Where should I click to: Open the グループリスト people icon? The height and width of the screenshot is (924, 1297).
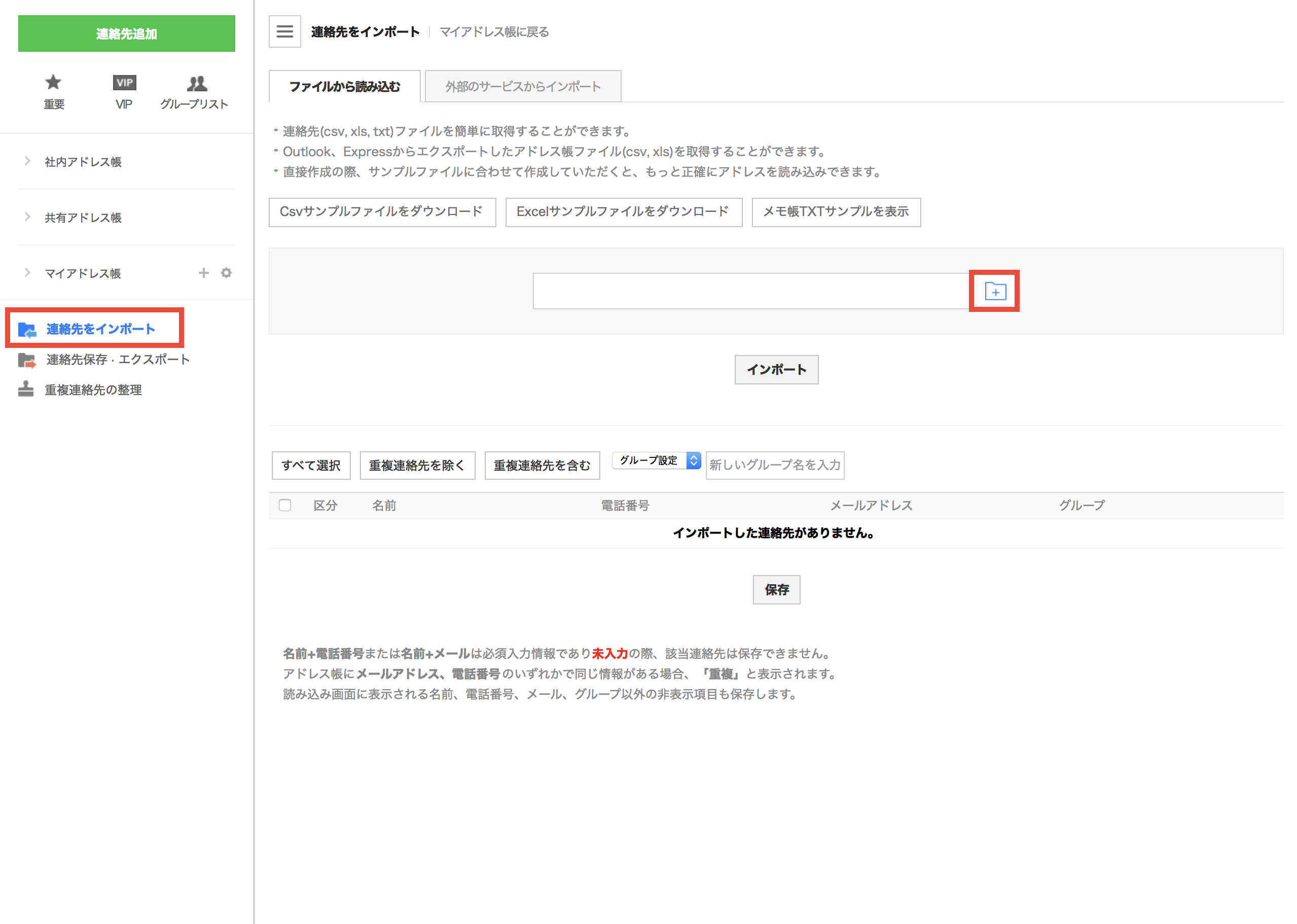pos(197,83)
